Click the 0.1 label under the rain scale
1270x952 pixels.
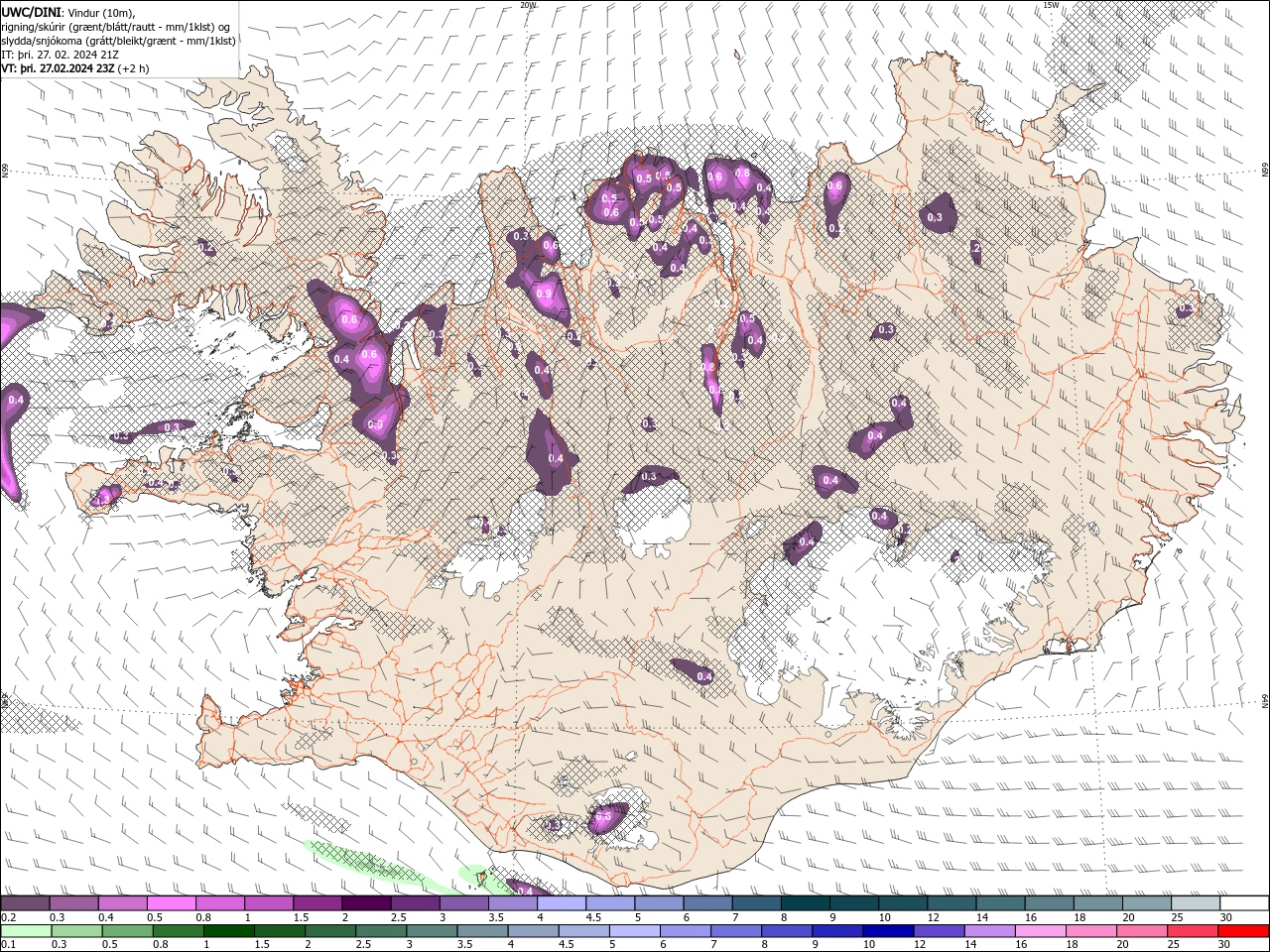point(6,945)
